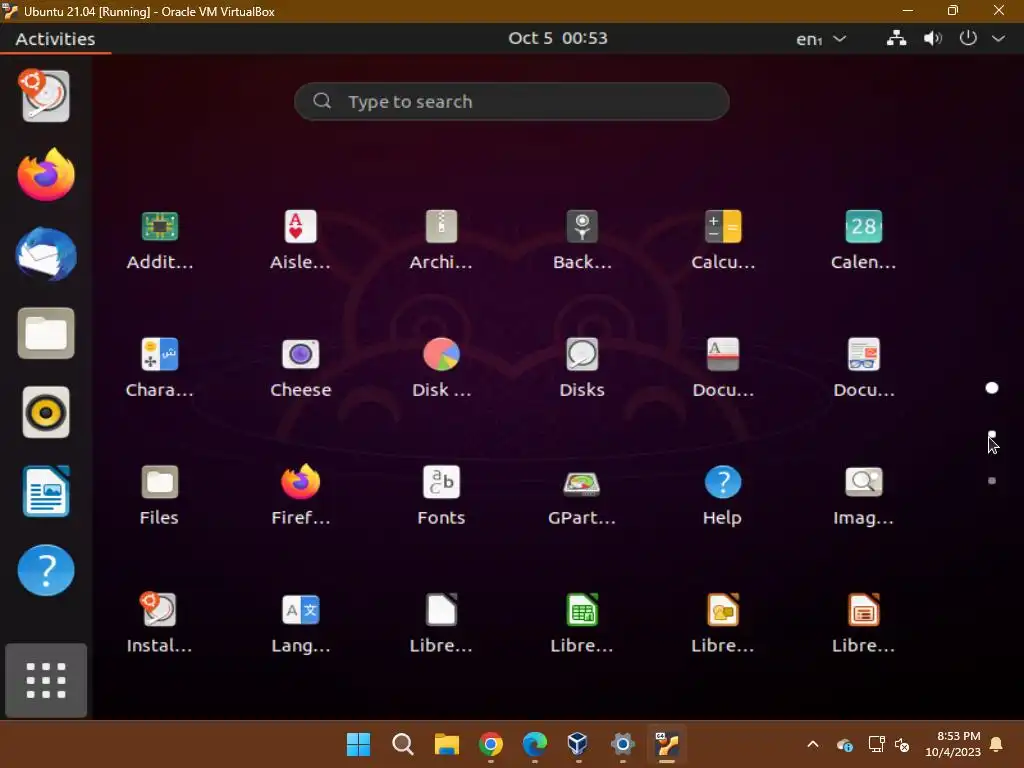Screen dimensions: 1024x768
Task: Launch LibreOffice Impress icon
Action: tap(863, 623)
